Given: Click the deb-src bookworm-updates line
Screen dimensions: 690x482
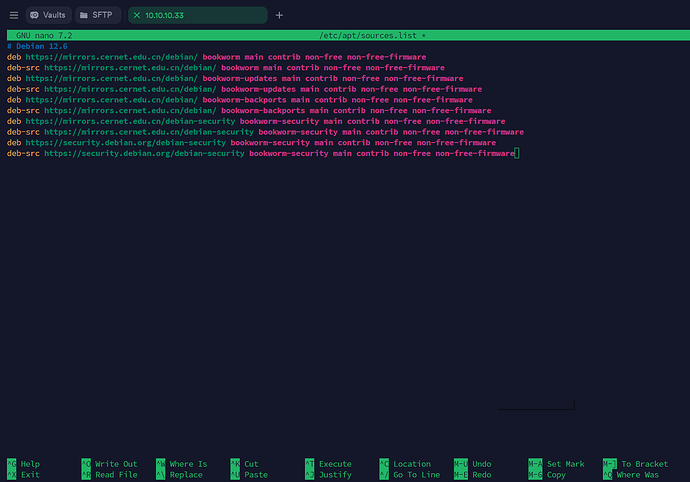Looking at the screenshot, I should tap(244, 89).
